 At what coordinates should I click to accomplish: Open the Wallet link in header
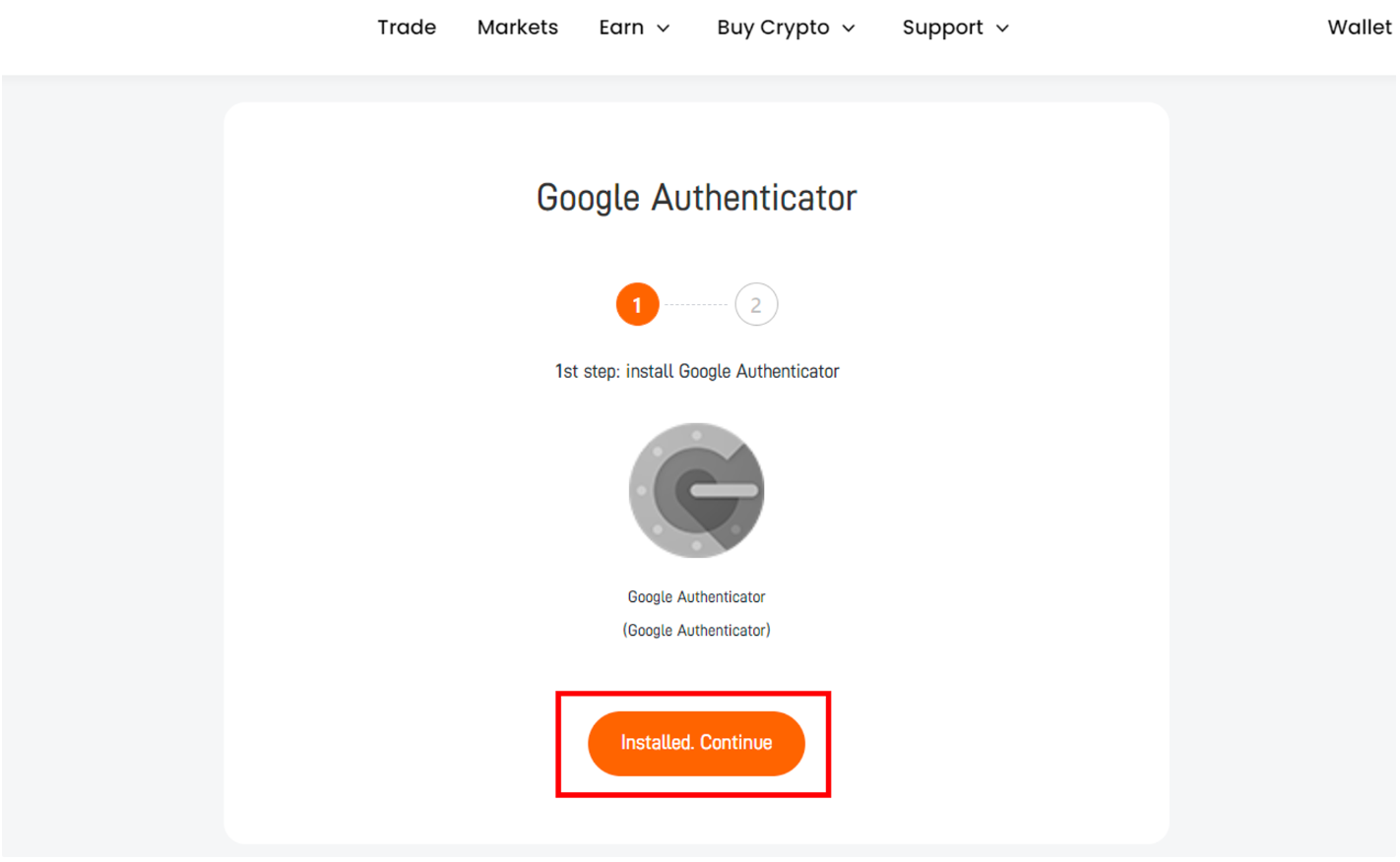[x=1359, y=28]
